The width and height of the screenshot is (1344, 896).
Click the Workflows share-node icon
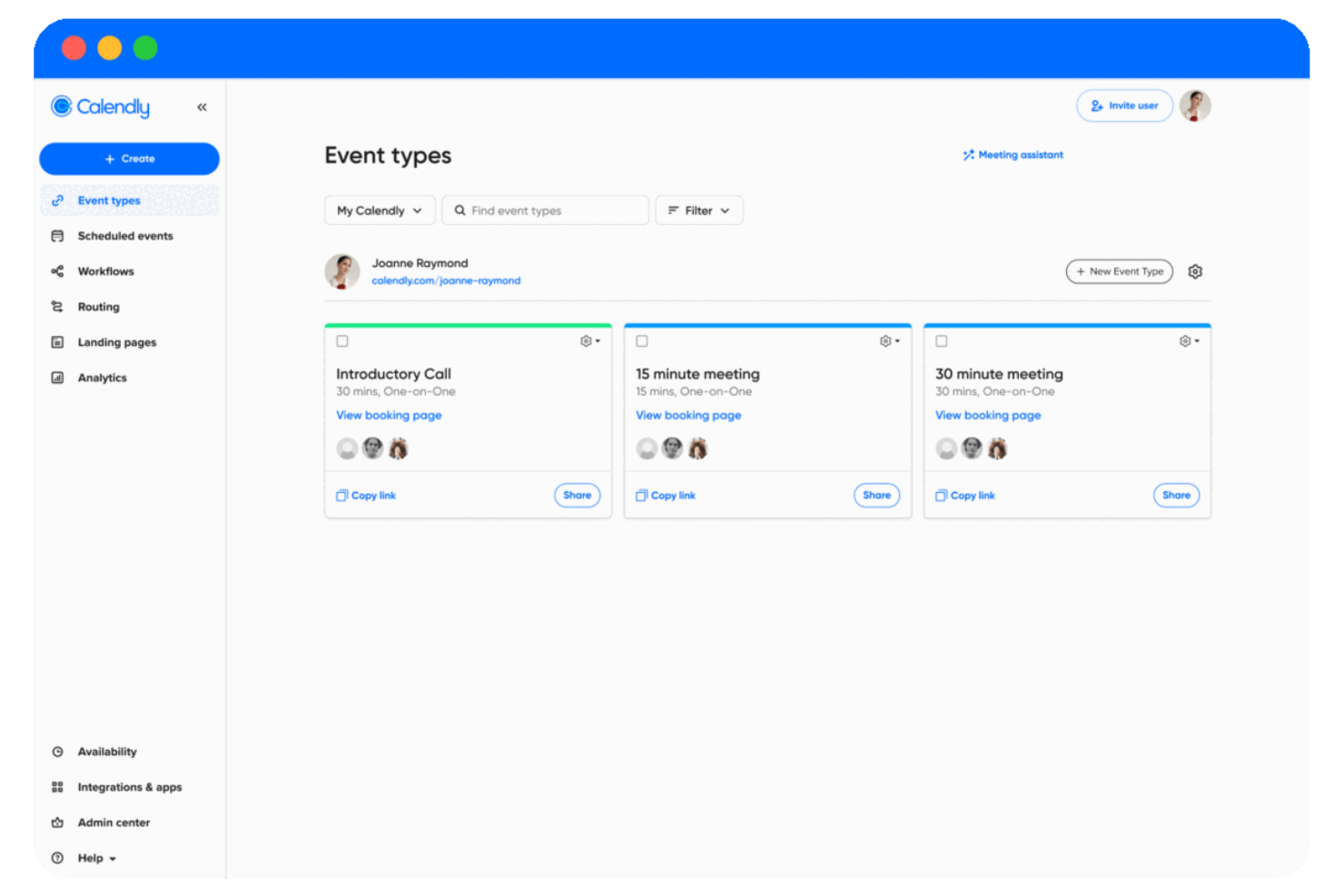(57, 271)
